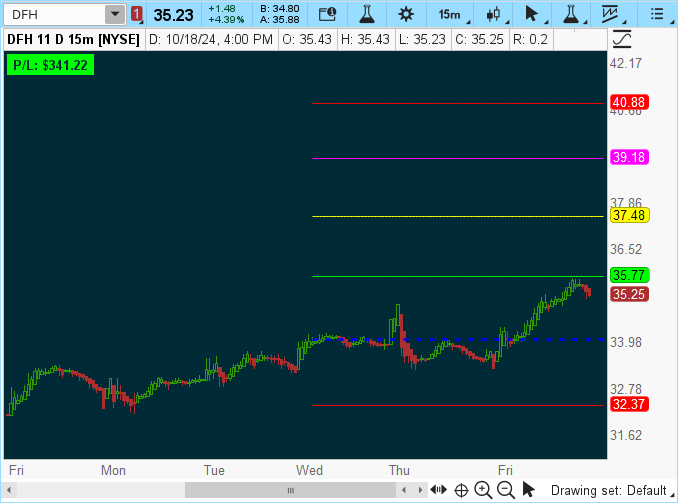
Task: Open the Drawing set: Default dropdown
Action: (612, 490)
